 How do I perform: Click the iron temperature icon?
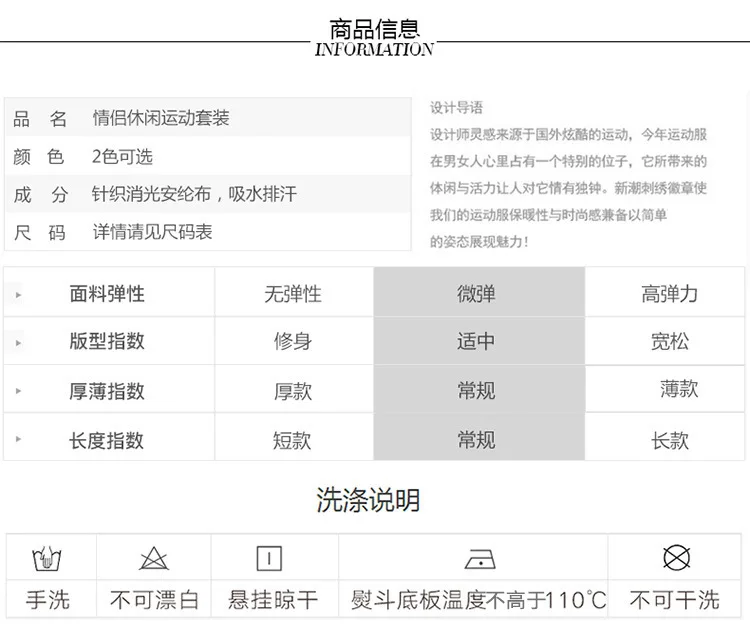480,559
